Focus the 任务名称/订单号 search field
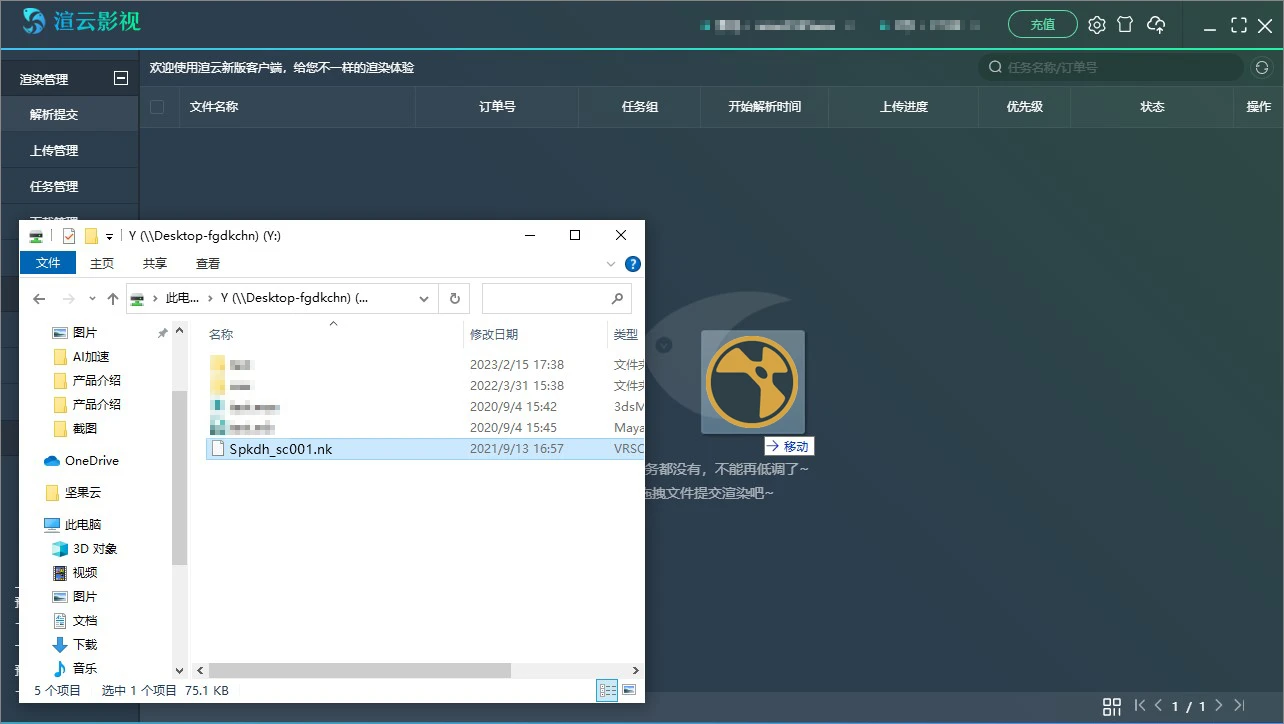The height and width of the screenshot is (724, 1284). 1110,67
